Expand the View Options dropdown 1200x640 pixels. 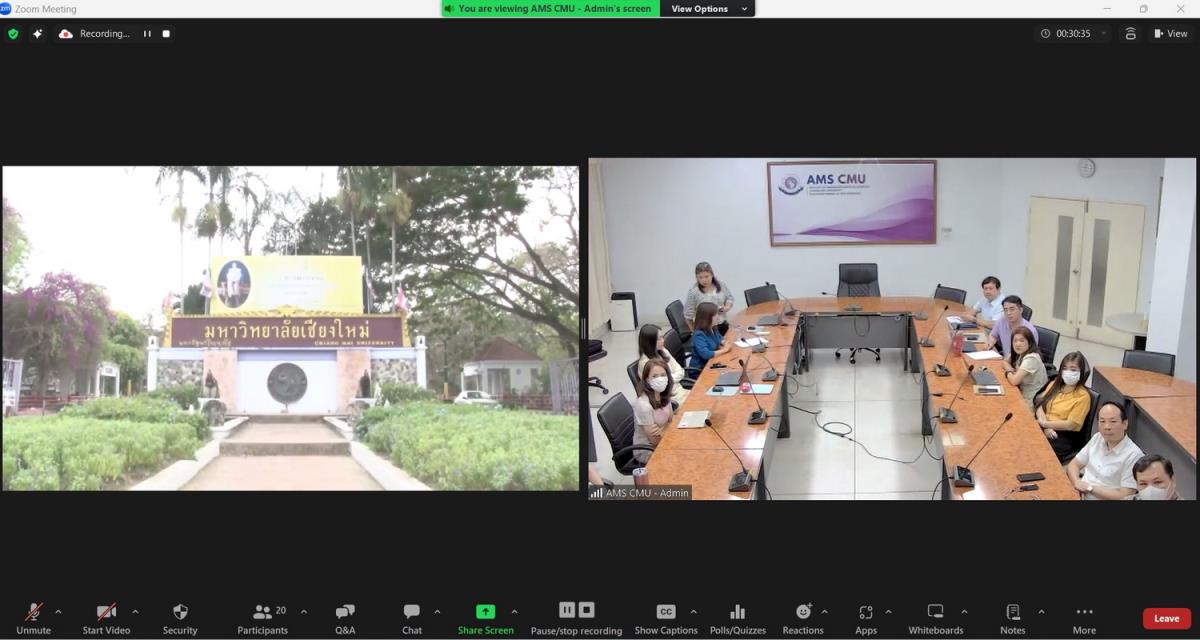[707, 9]
